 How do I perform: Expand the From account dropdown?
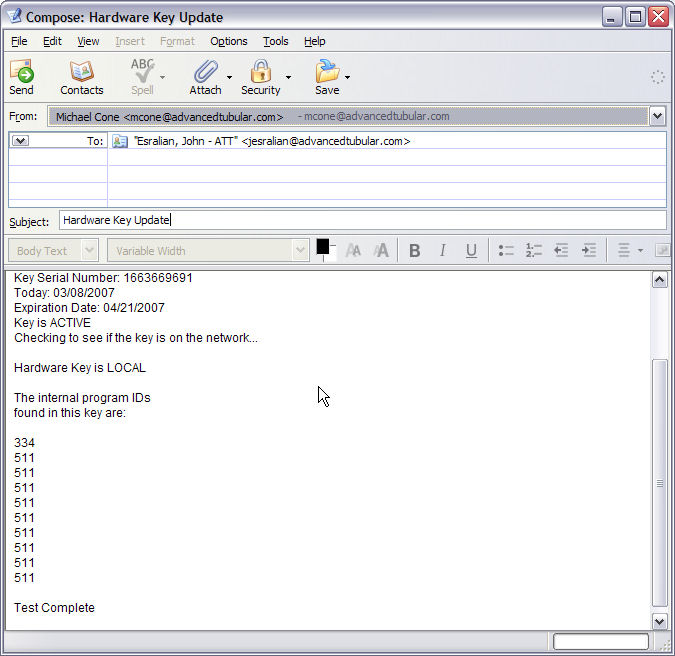coord(657,116)
